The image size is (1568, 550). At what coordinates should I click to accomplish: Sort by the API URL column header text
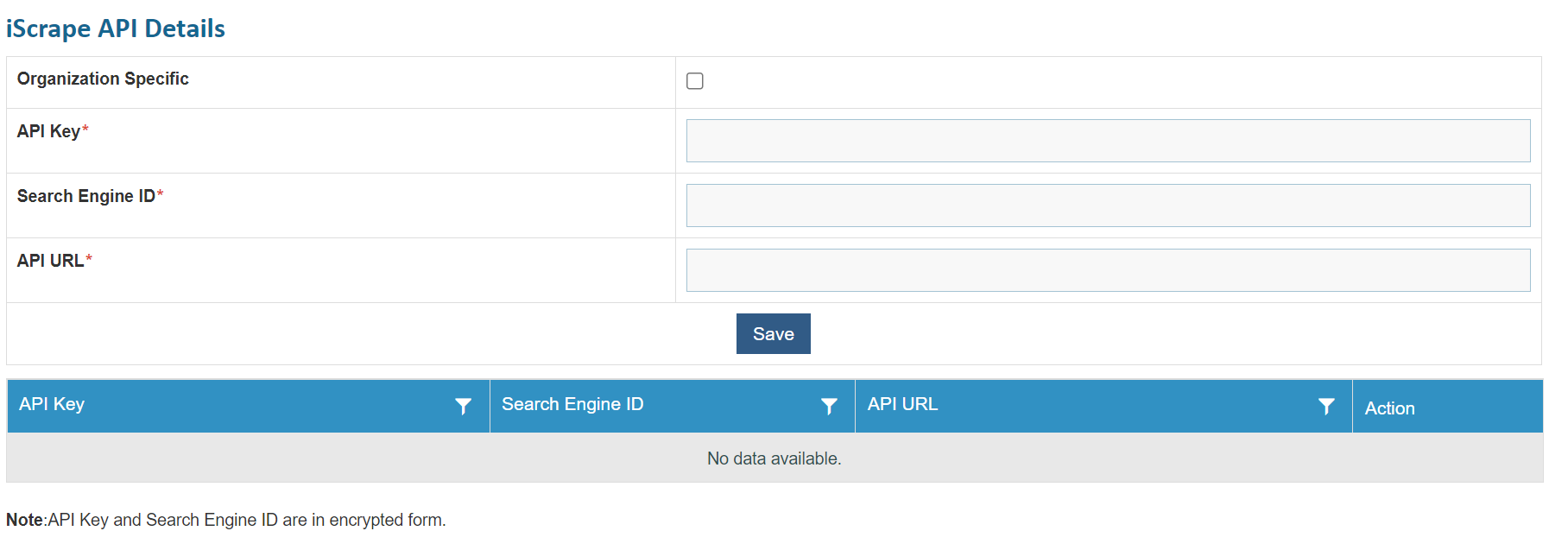(x=902, y=404)
